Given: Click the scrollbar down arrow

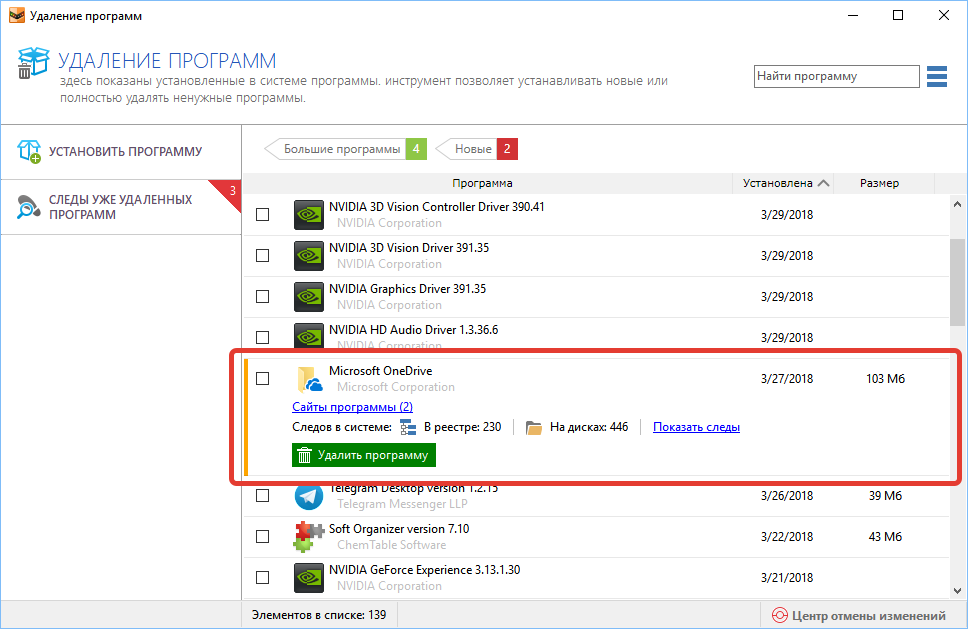Looking at the screenshot, I should [958, 591].
